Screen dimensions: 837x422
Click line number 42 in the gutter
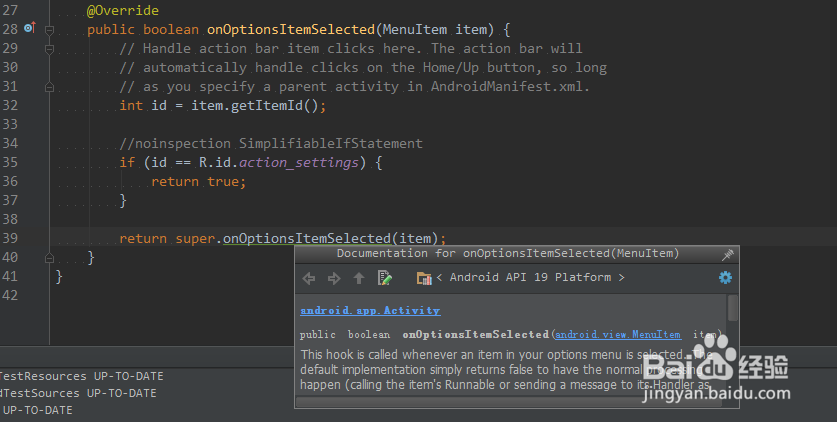pos(10,296)
